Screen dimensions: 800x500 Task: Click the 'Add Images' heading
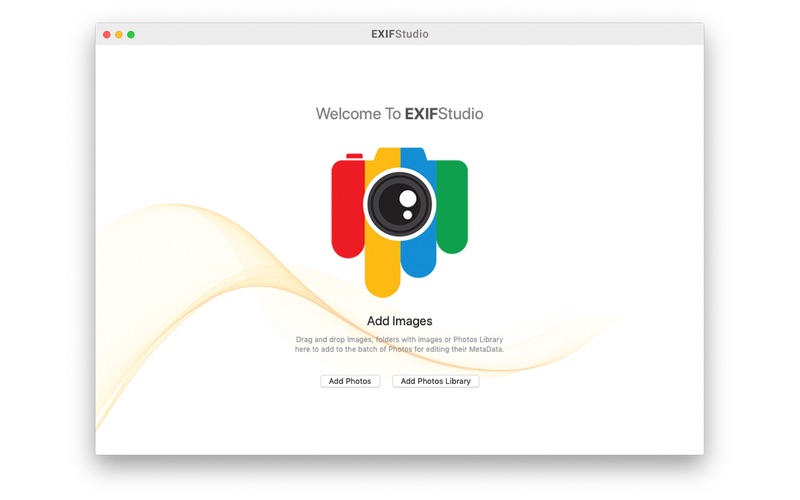[x=399, y=321]
